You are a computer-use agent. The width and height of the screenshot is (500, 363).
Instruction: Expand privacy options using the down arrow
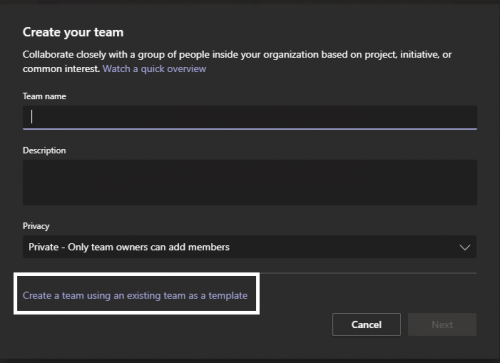pos(465,247)
